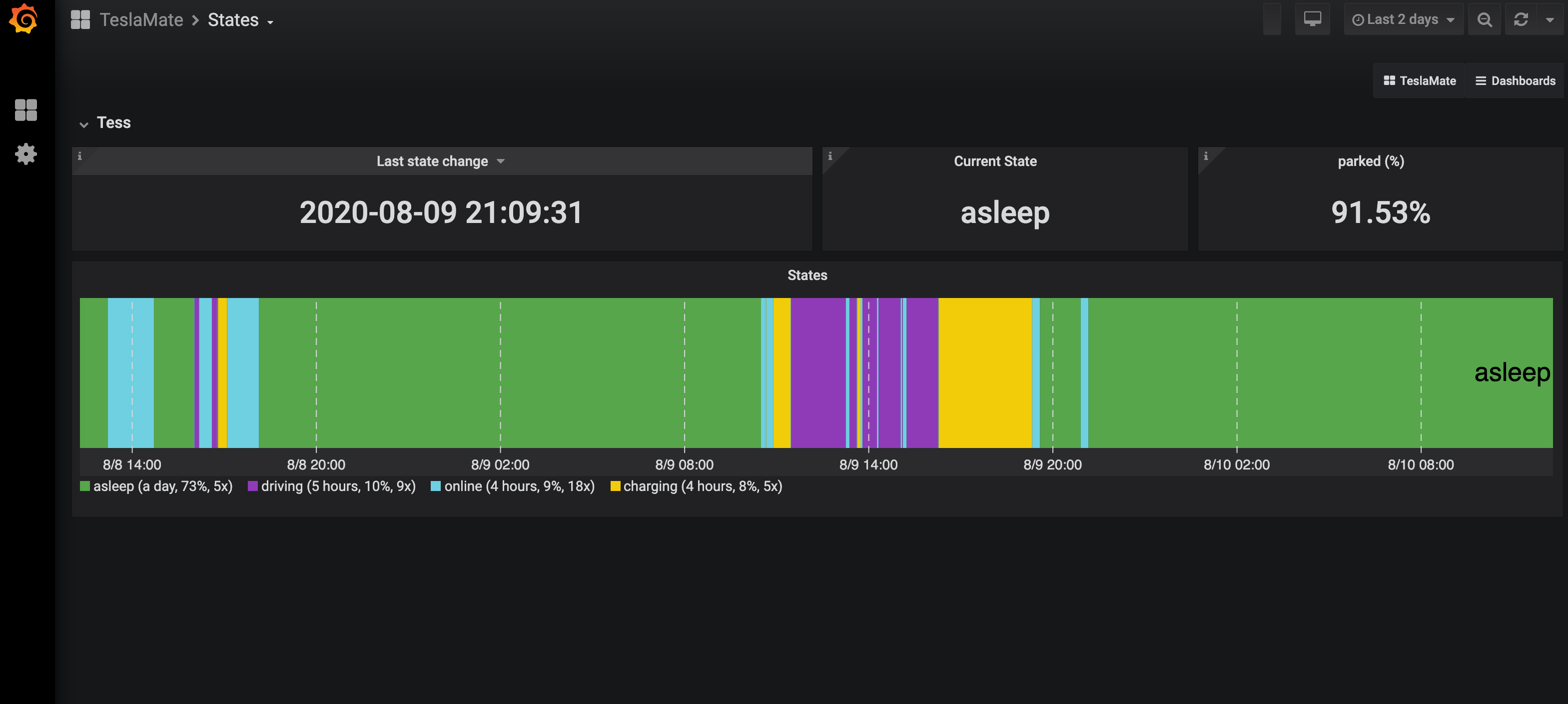The image size is (1568, 704).
Task: Open the TeslaMate link button
Action: 1420,80
